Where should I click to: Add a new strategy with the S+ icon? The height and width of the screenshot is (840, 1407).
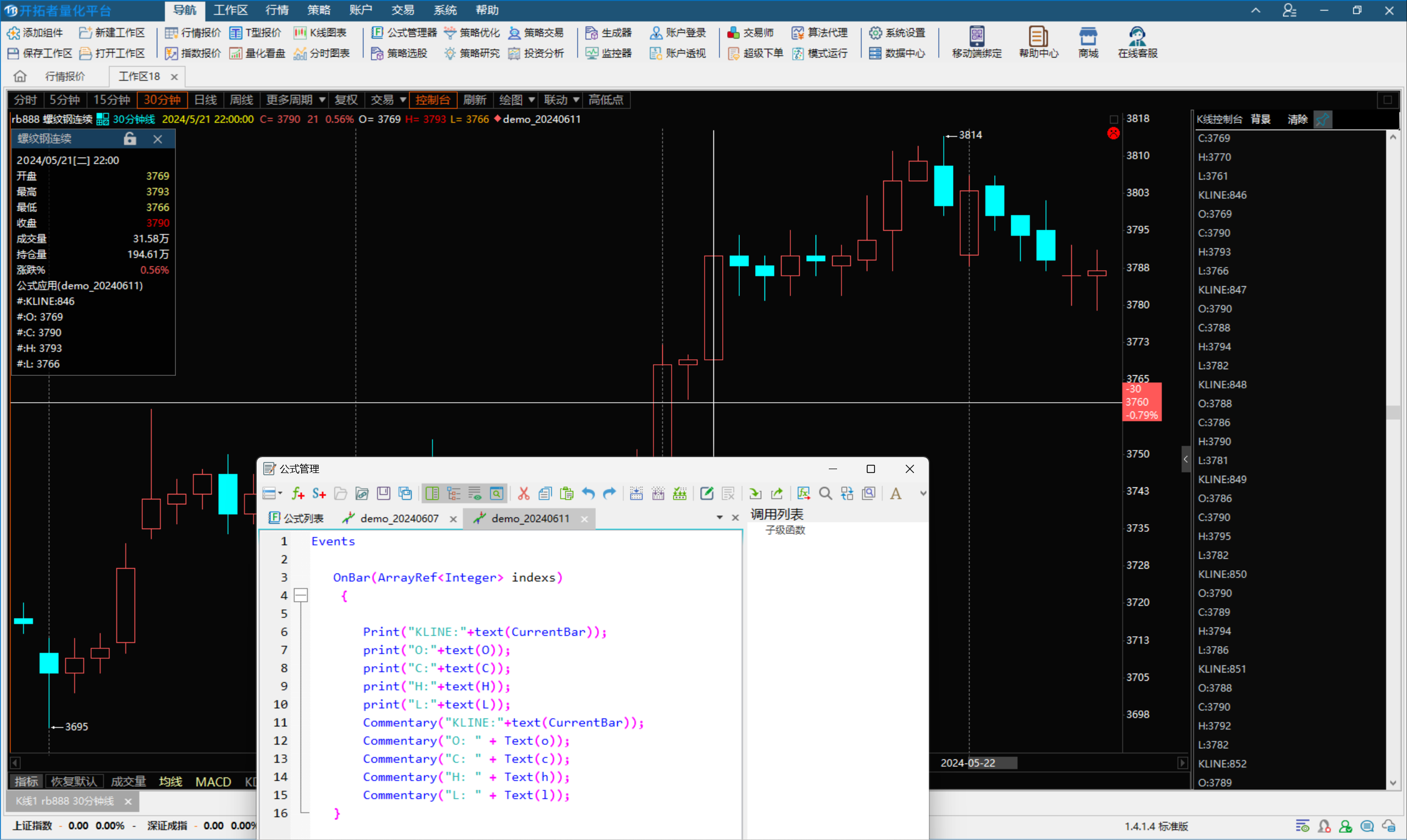click(x=319, y=493)
